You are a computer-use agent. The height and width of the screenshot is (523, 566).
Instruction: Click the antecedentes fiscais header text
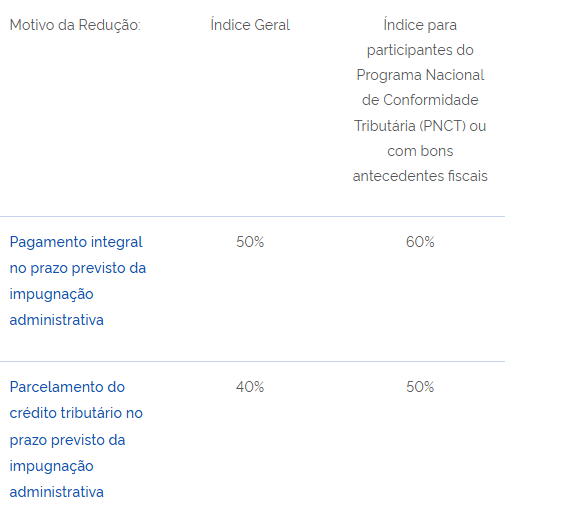click(x=420, y=176)
